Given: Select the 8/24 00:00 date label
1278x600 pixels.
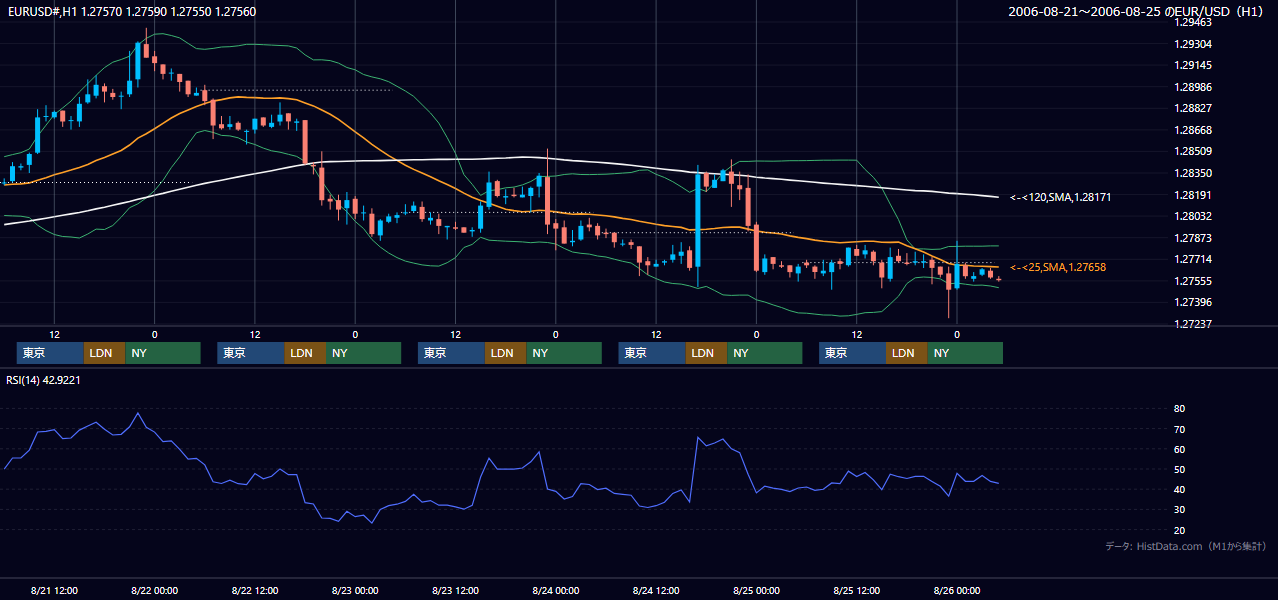Looking at the screenshot, I should tap(556, 590).
